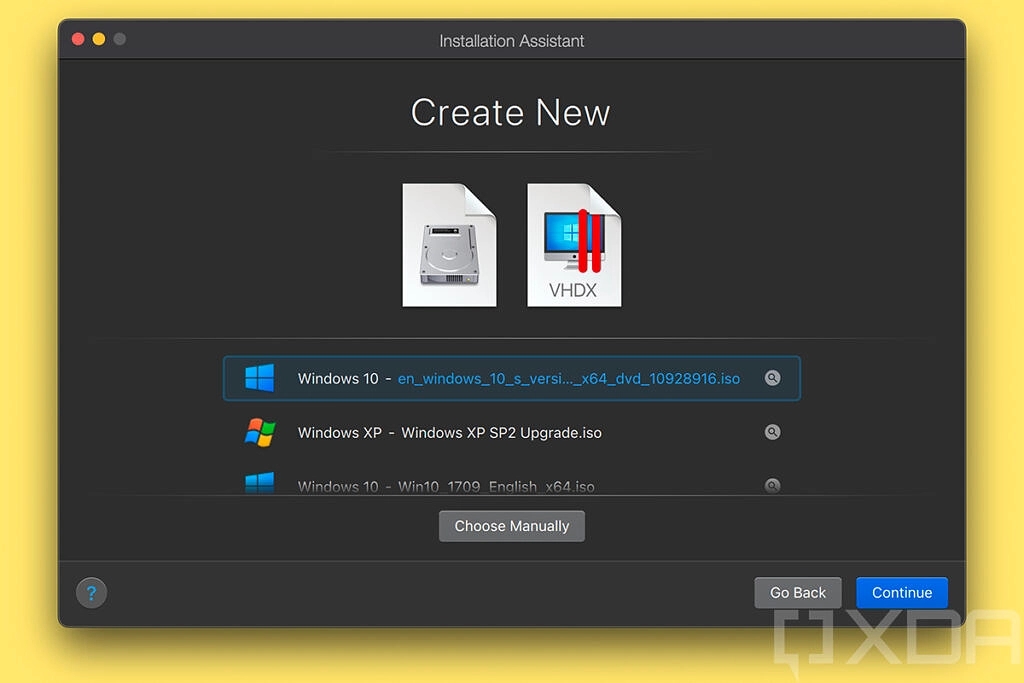
Task: Click the Windows logo next to Win10_1709 entry
Action: pos(260,484)
